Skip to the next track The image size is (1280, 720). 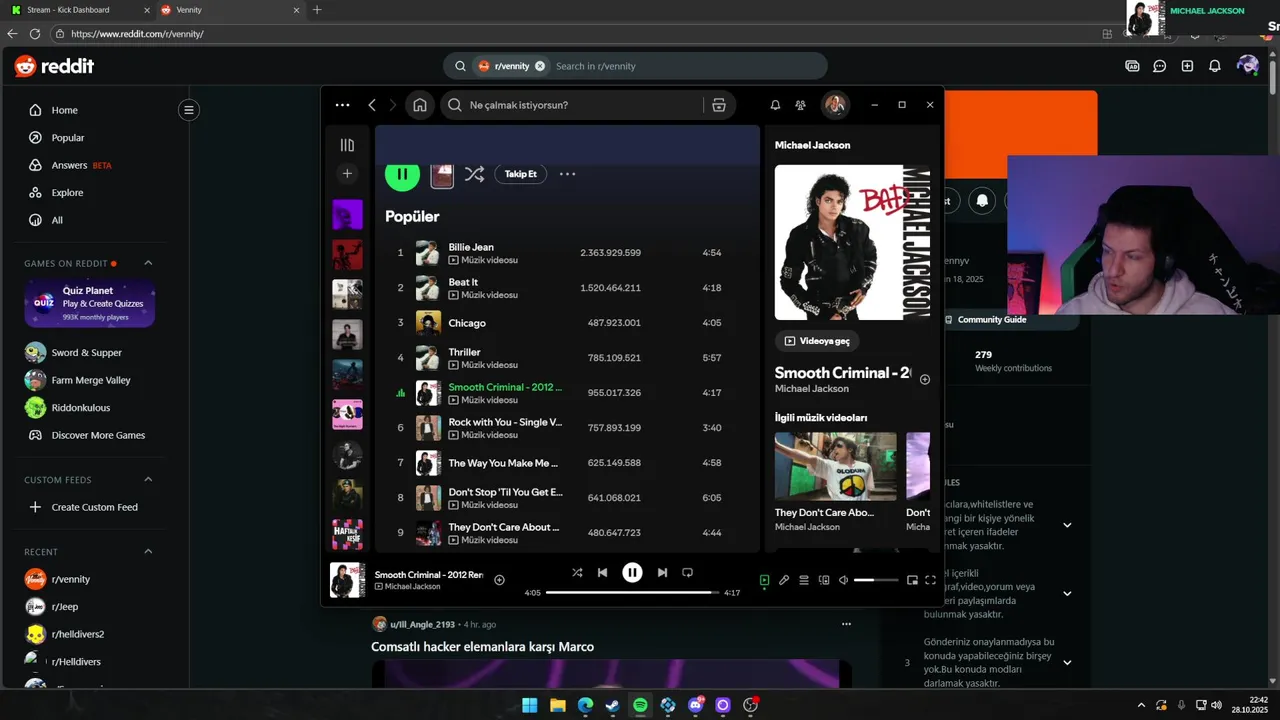[662, 573]
